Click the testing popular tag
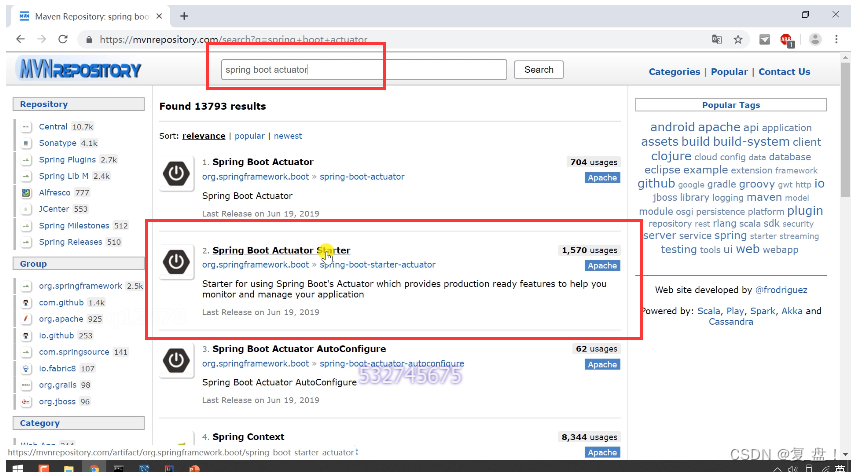 tap(678, 250)
